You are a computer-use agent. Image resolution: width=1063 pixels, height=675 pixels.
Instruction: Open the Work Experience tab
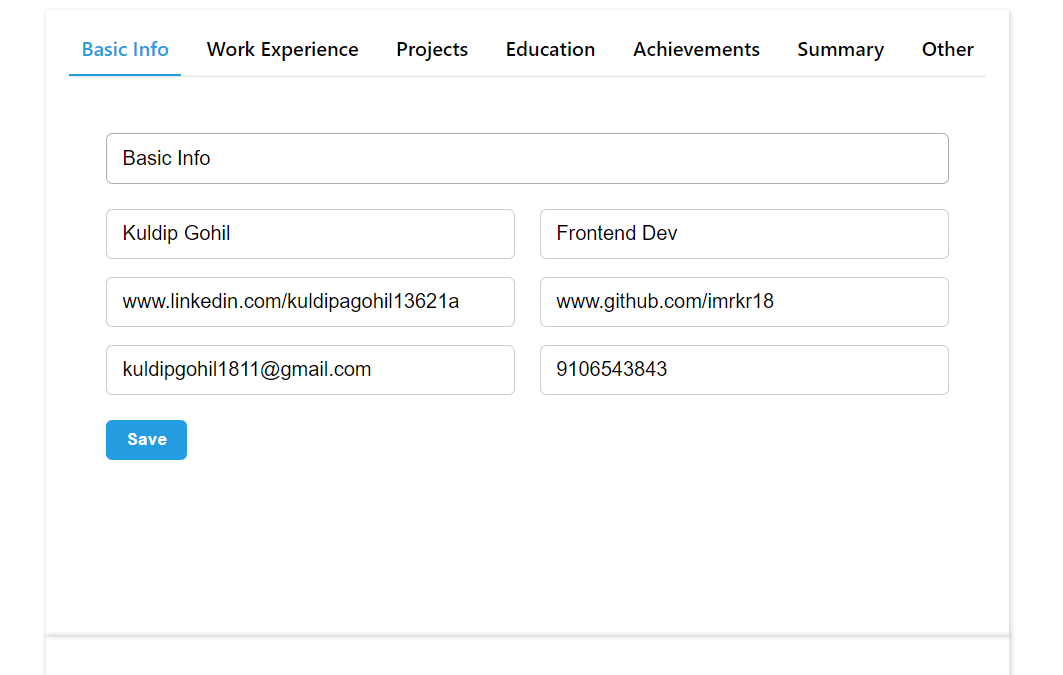tap(282, 49)
